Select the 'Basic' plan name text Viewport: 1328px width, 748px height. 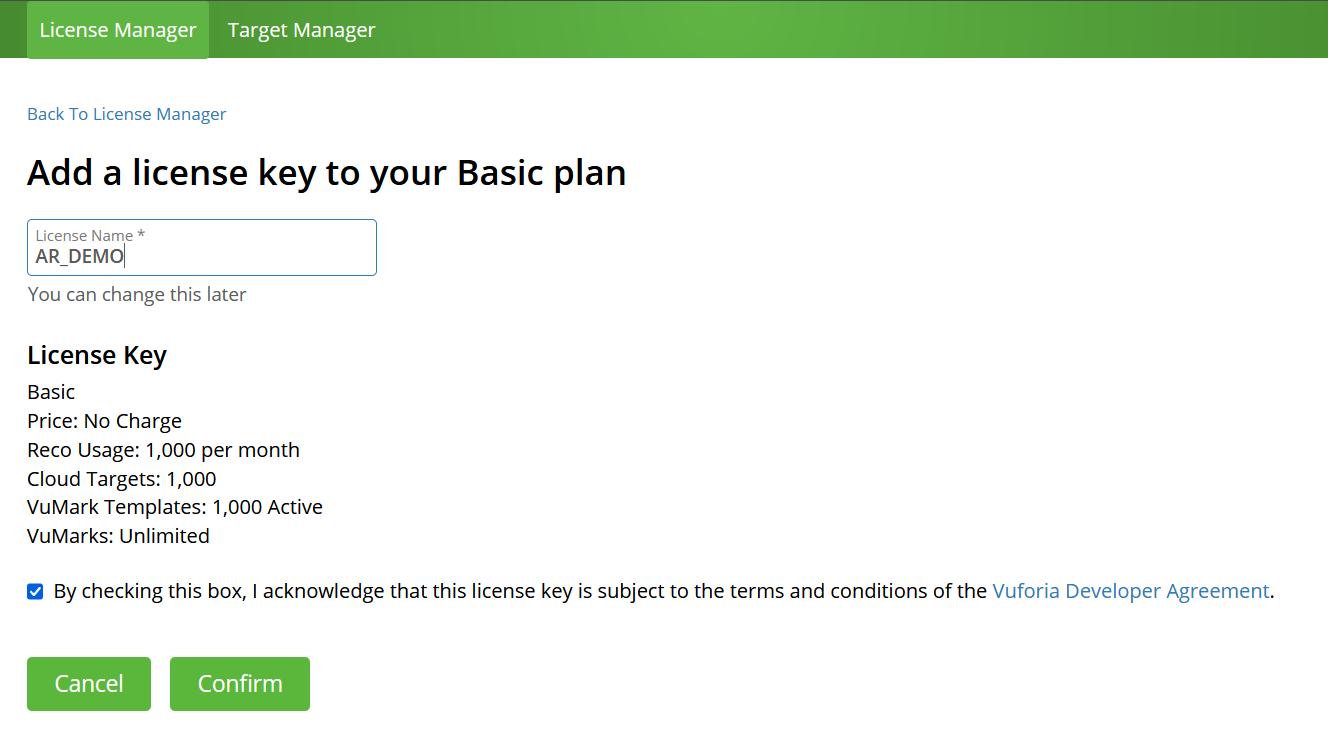(51, 392)
